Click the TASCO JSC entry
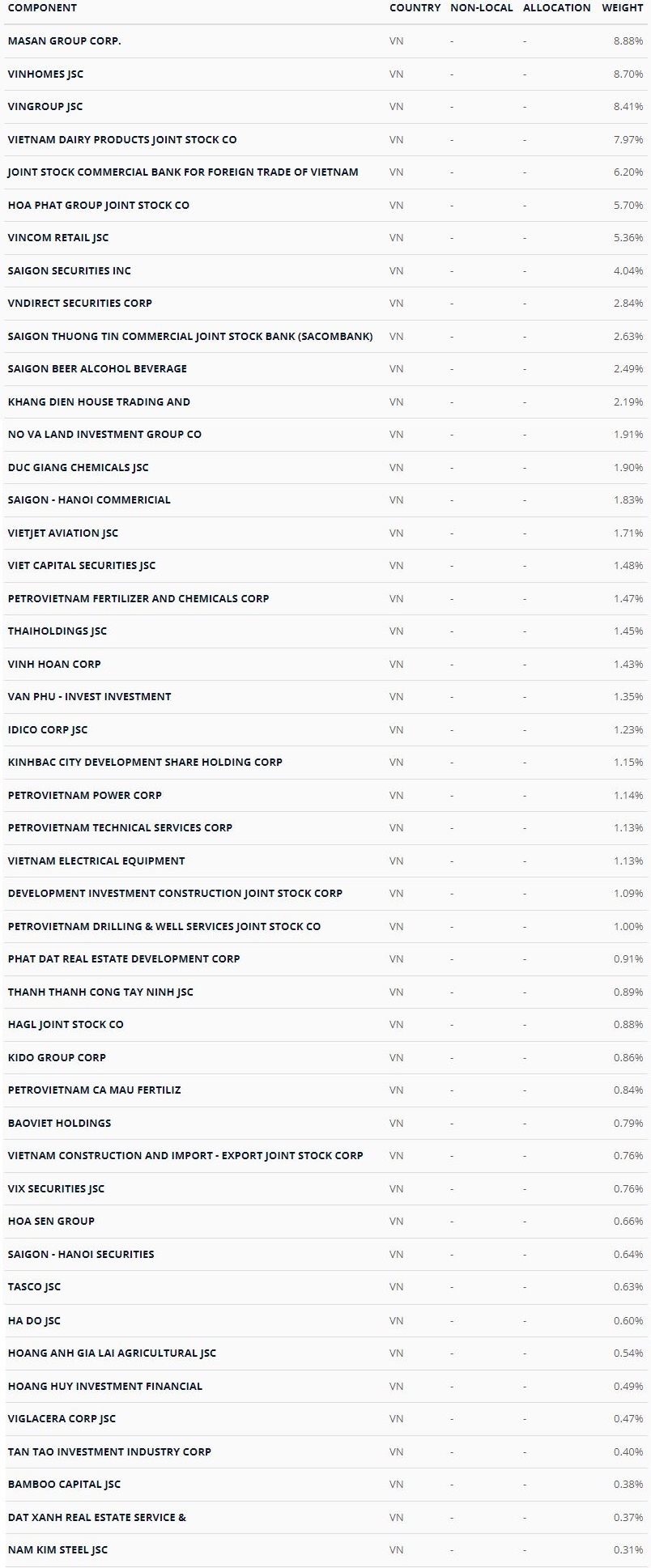The image size is (651, 1568). click(34, 1287)
